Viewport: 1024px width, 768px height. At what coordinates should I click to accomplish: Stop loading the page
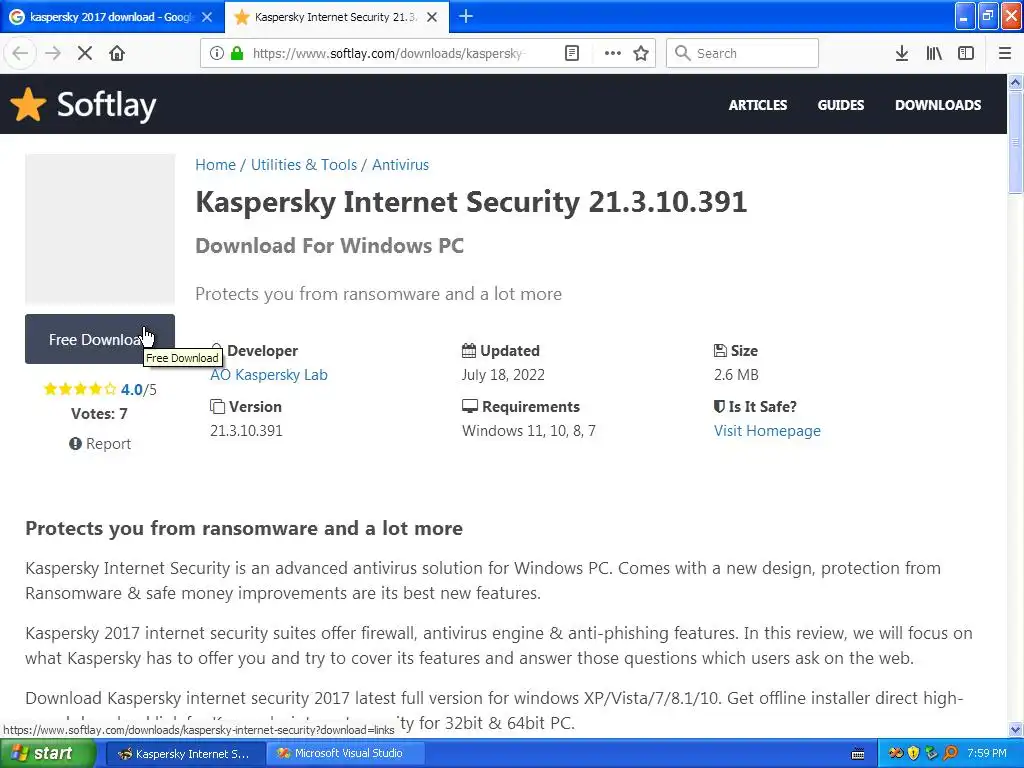pyautogui.click(x=85, y=53)
